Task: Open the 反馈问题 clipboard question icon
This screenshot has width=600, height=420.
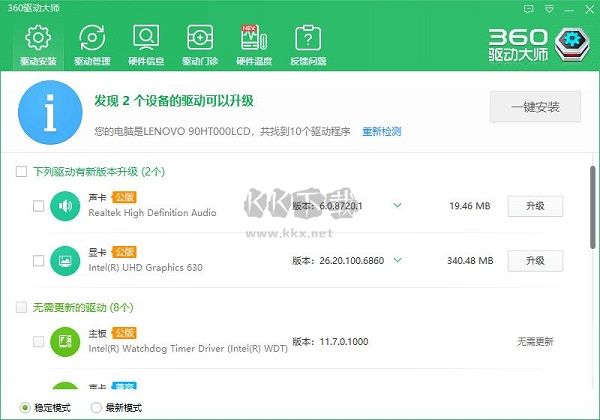Action: click(x=308, y=37)
